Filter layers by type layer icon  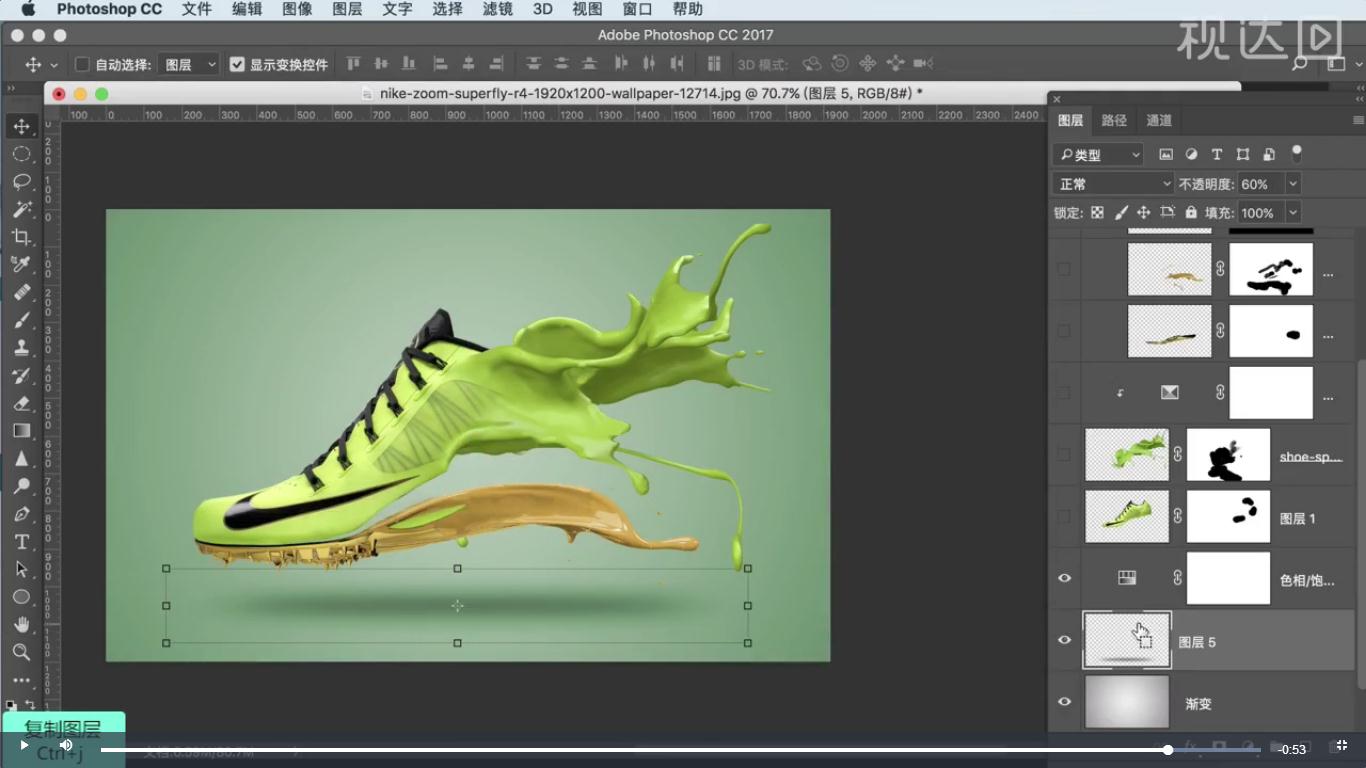tap(1217, 154)
